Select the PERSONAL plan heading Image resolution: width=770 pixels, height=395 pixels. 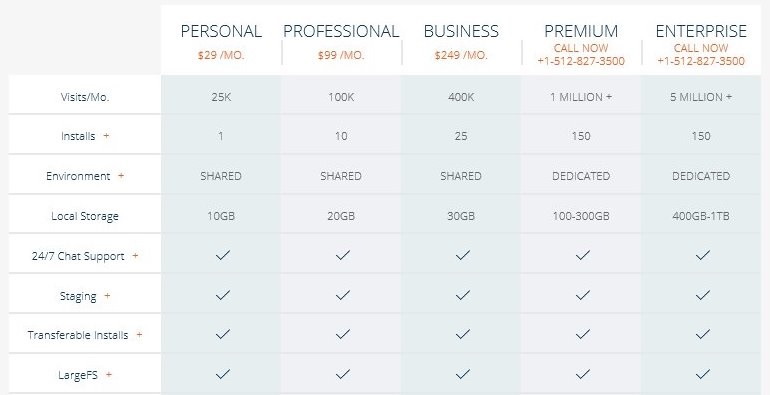point(221,31)
